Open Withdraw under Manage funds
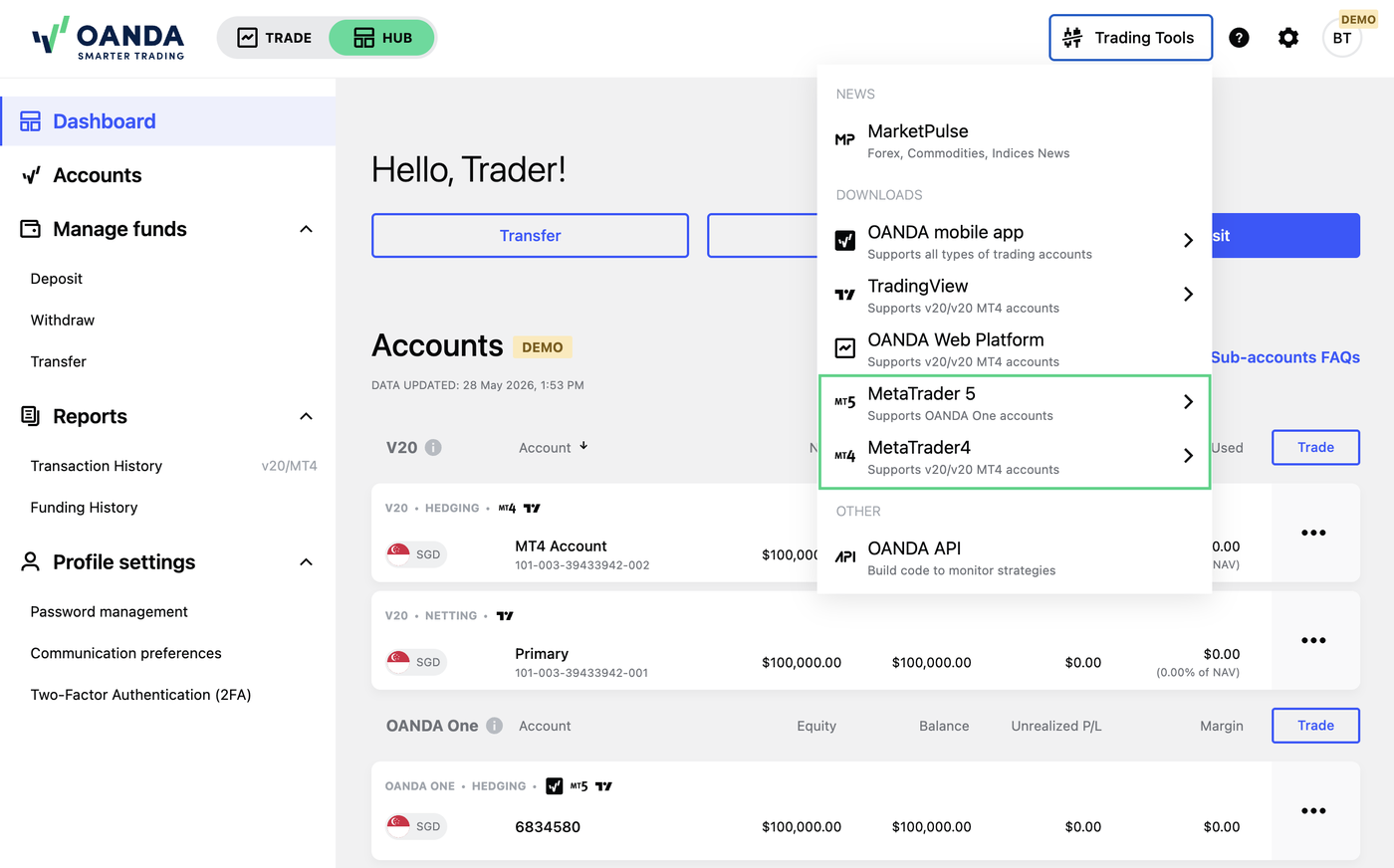Viewport: 1394px width, 868px height. (63, 321)
